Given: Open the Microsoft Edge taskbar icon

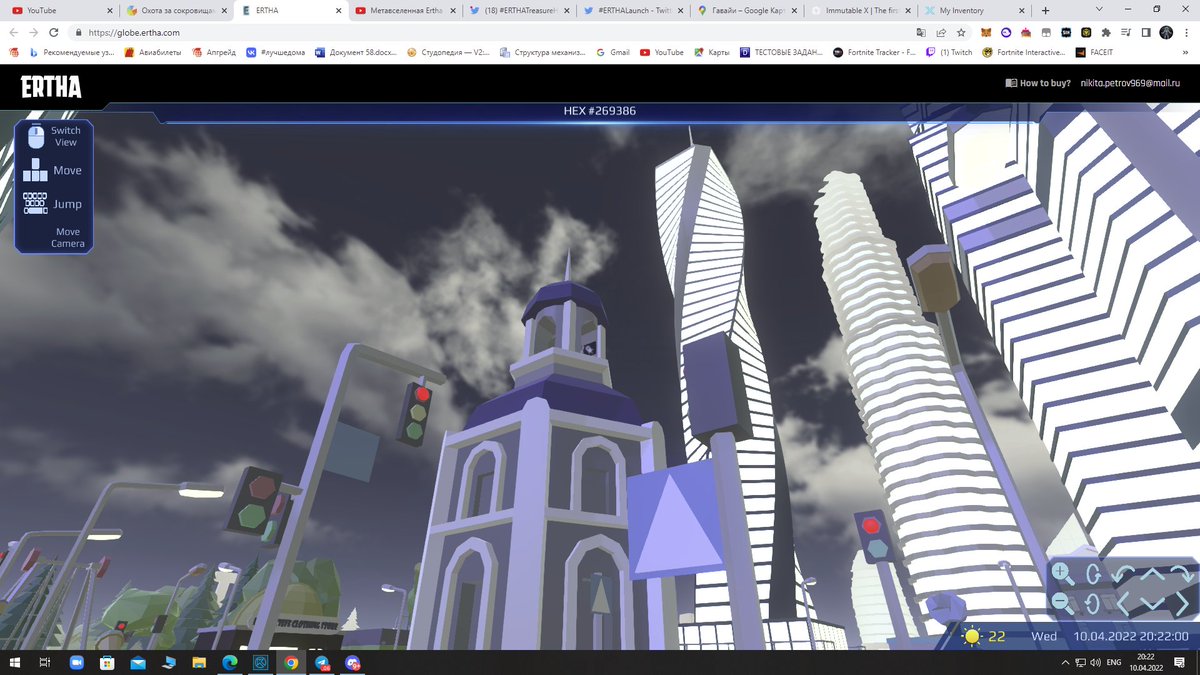Looking at the screenshot, I should pyautogui.click(x=229, y=662).
